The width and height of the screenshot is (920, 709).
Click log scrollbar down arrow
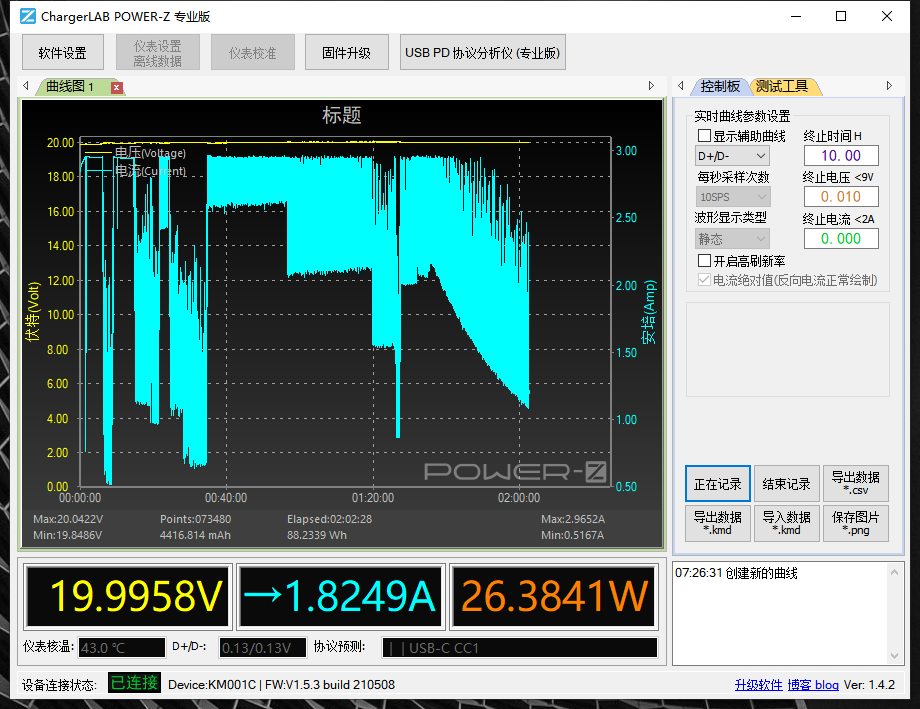click(894, 656)
